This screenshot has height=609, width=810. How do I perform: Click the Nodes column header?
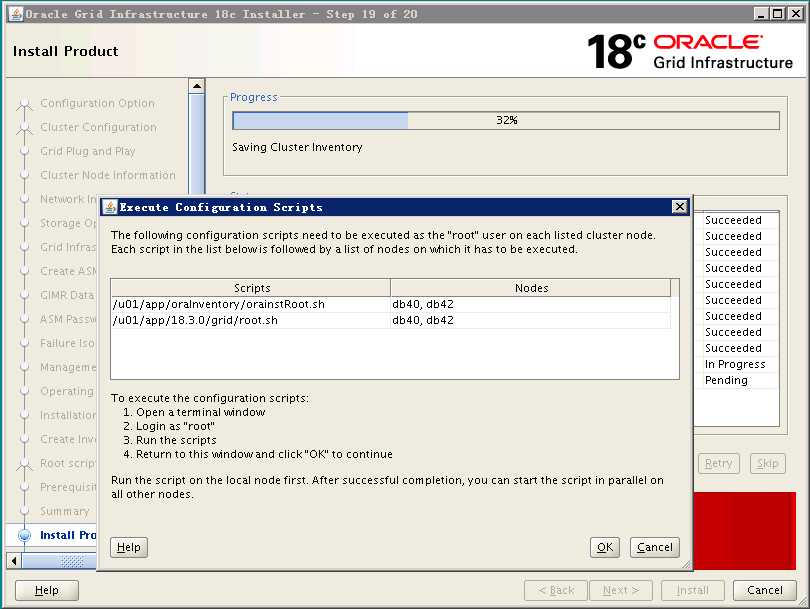(x=531, y=288)
